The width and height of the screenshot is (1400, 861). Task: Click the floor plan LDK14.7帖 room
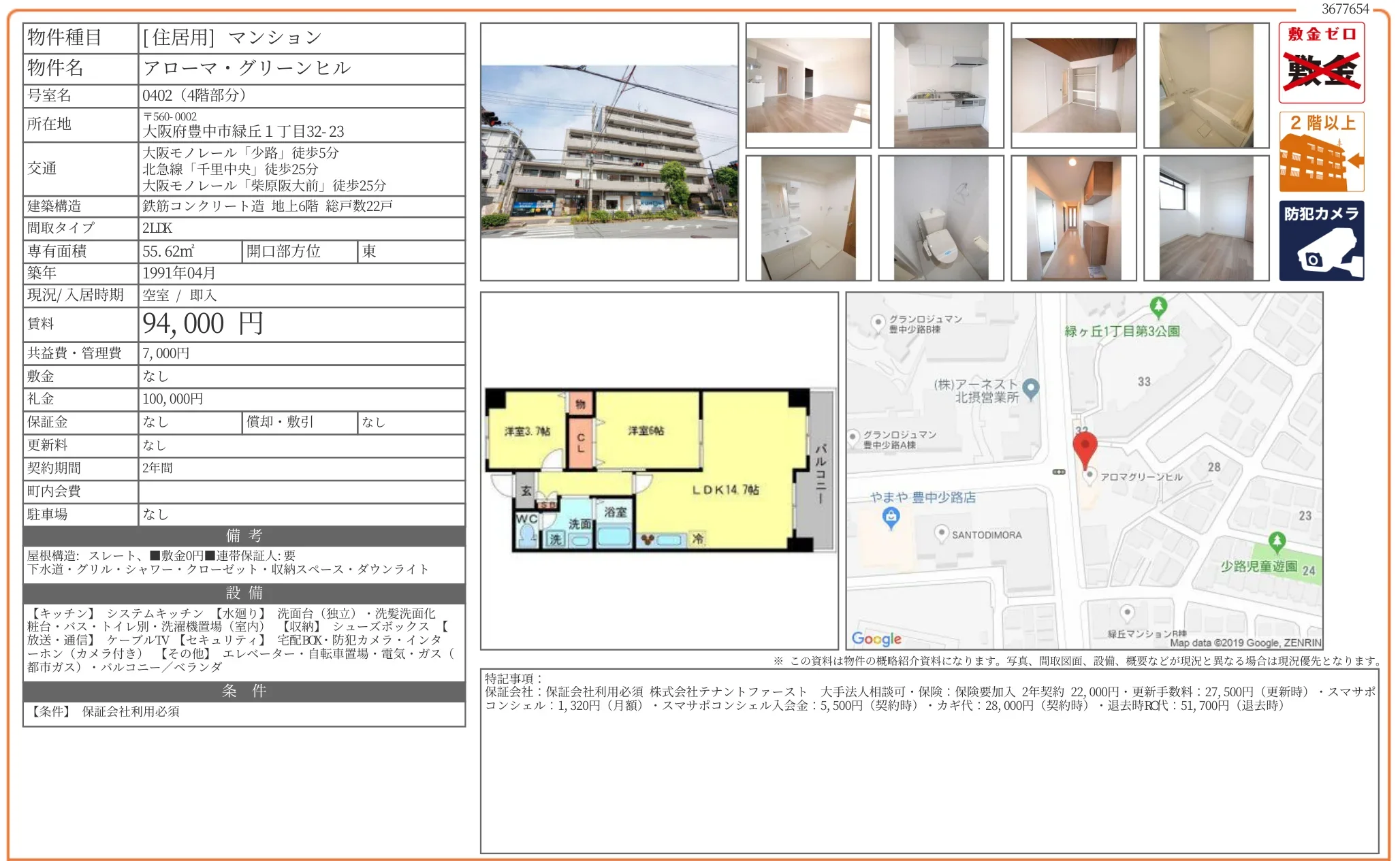(x=725, y=489)
